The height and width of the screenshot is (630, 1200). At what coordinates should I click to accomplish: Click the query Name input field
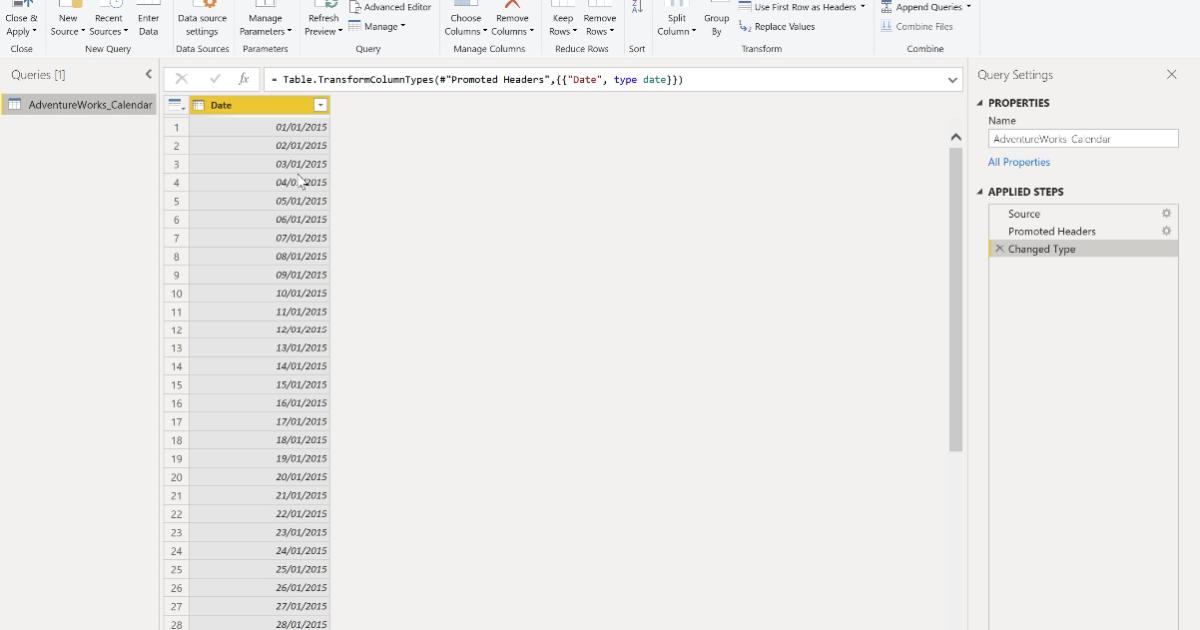(1083, 138)
